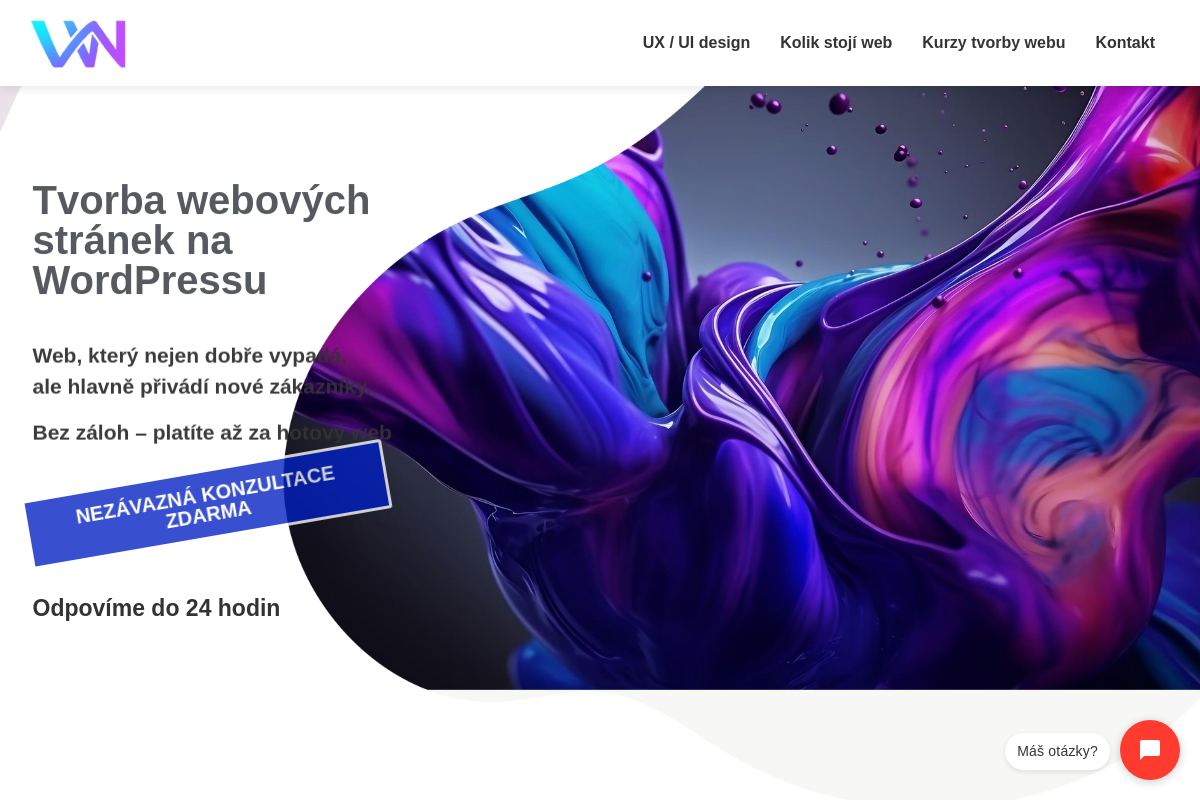Viewport: 1200px width, 800px height.
Task: Click the word WordPressu in headline
Action: coord(150,281)
